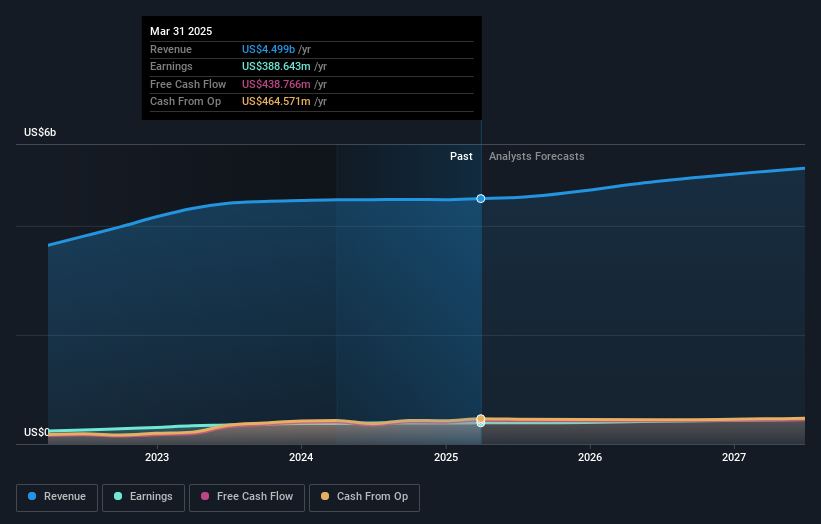
Task: Click the Past label on the chart
Action: 461,156
